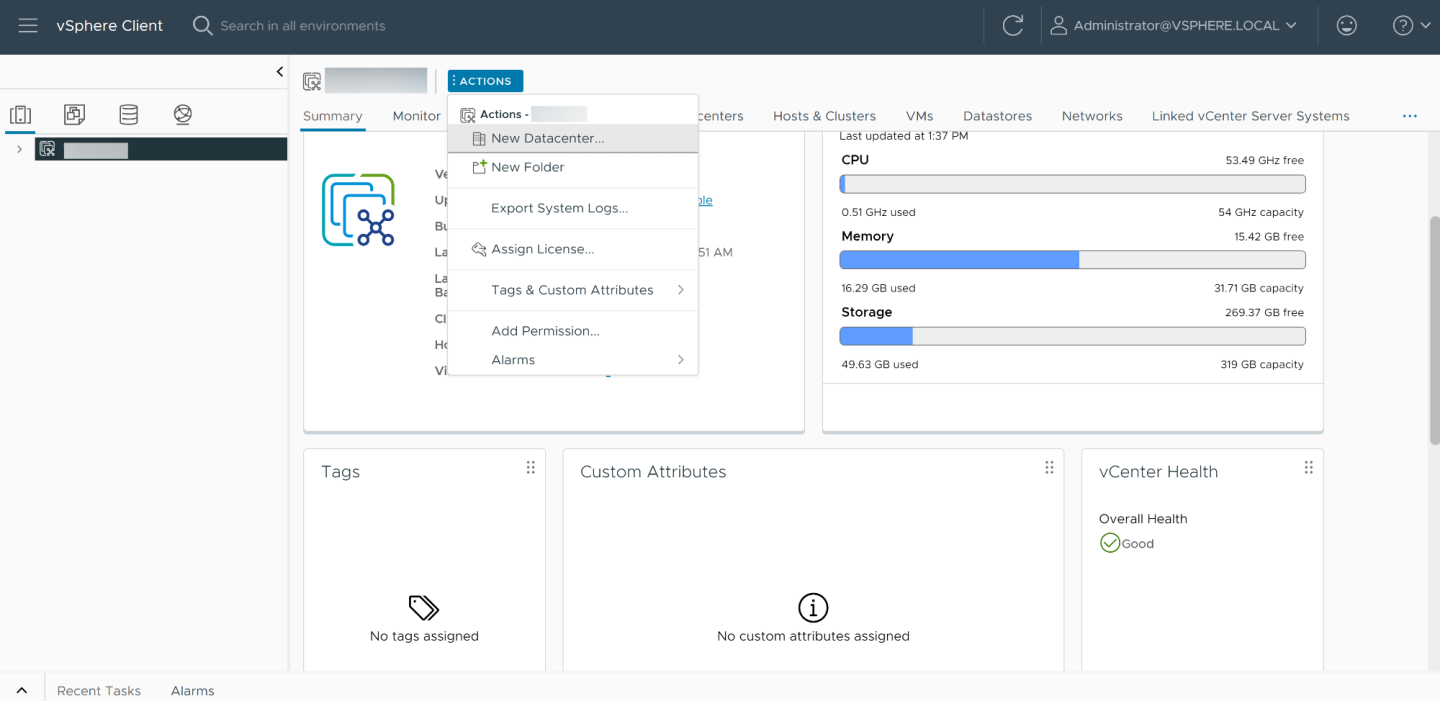Click the refresh icon in top bar
The width and height of the screenshot is (1440, 701).
[x=1012, y=26]
